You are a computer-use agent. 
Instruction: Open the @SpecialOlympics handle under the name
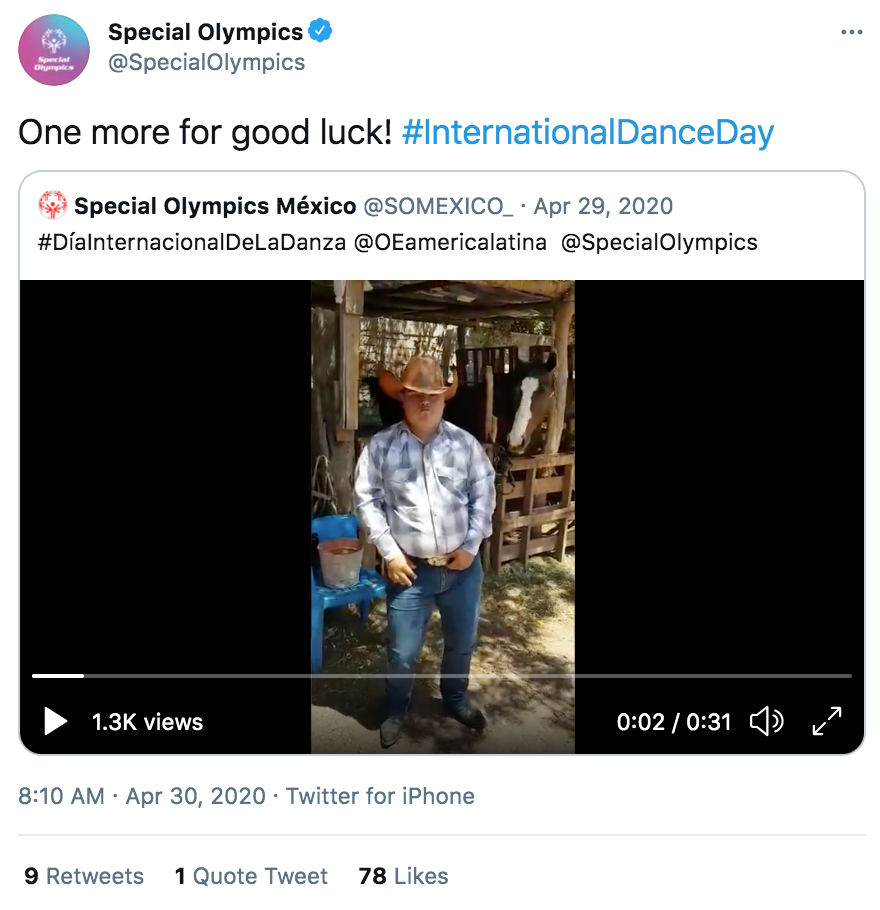tap(206, 62)
